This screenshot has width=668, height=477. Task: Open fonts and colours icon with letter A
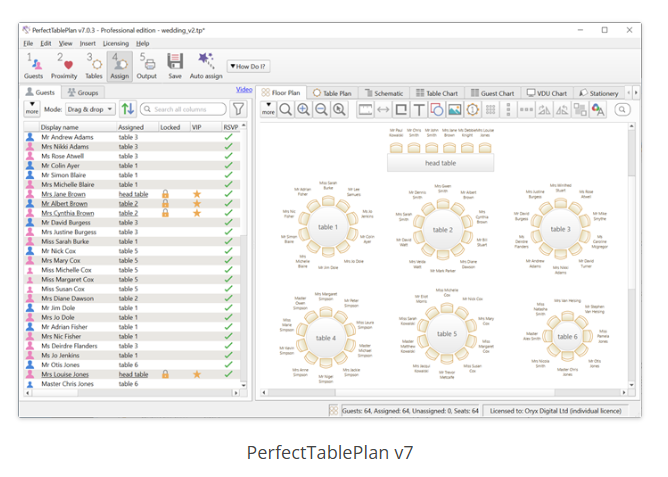point(598,110)
